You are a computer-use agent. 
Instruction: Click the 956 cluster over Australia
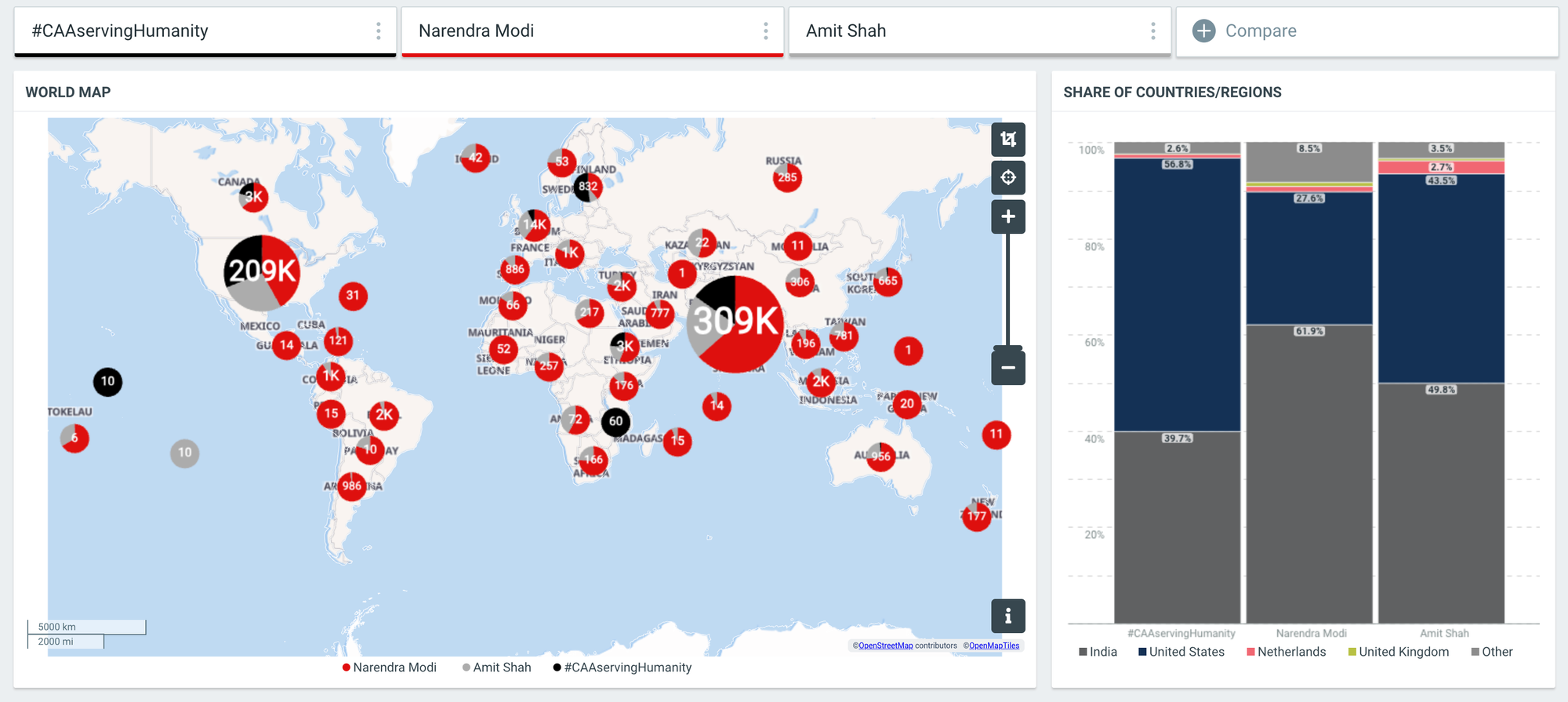880,456
